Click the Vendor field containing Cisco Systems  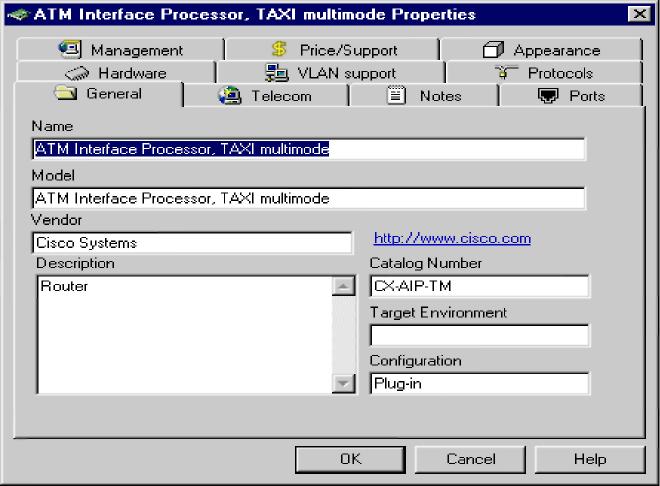[192, 243]
